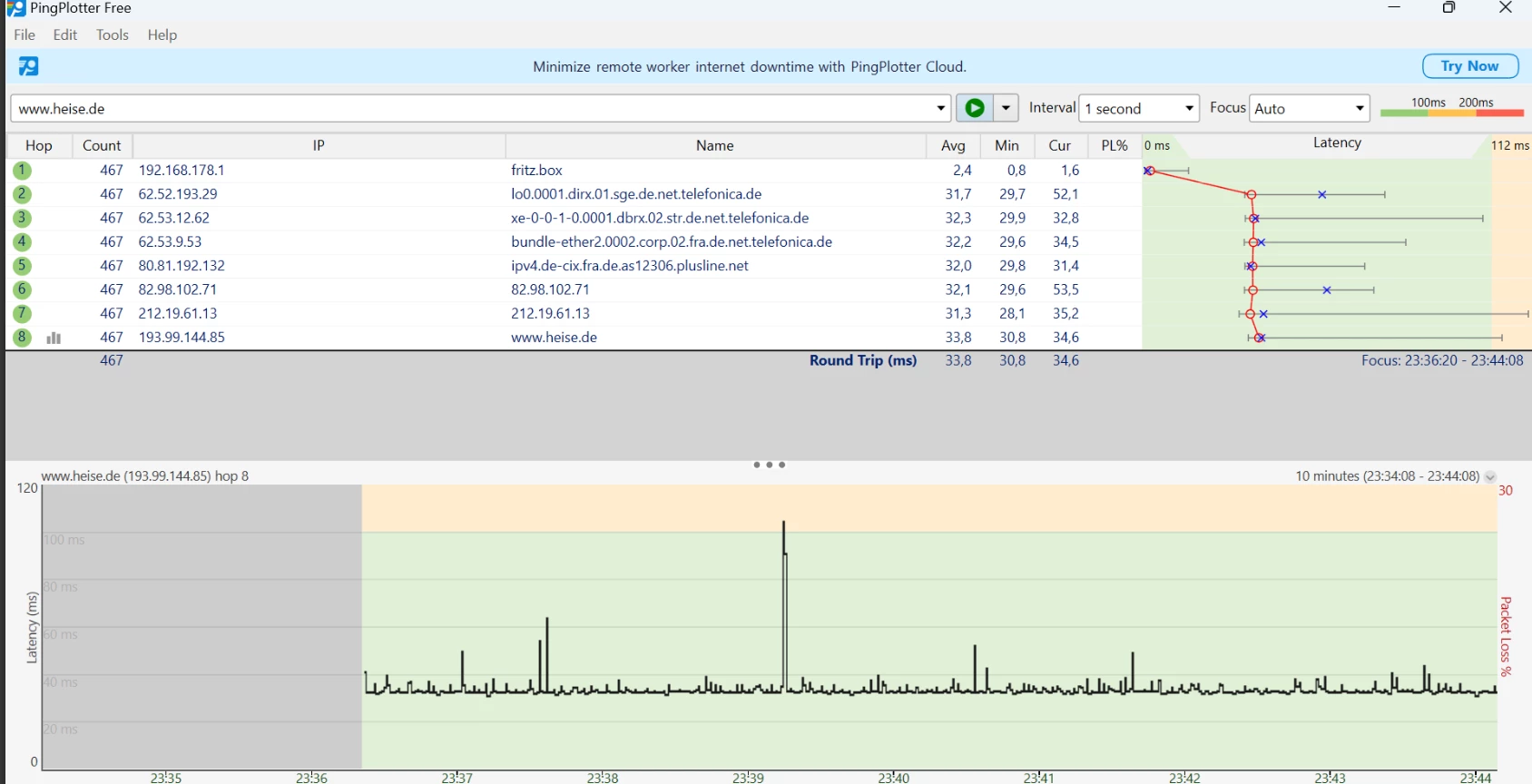This screenshot has width=1532, height=784.
Task: Click the www.heise.de target address field
Action: 472,108
